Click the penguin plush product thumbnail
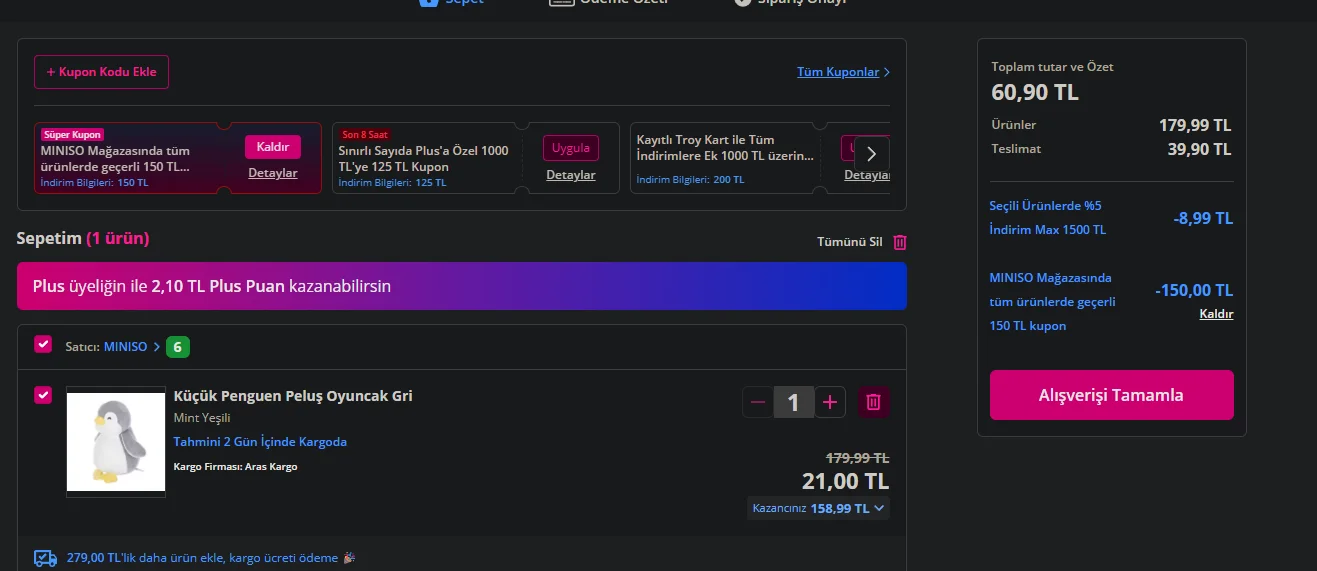1317x571 pixels. click(x=116, y=441)
